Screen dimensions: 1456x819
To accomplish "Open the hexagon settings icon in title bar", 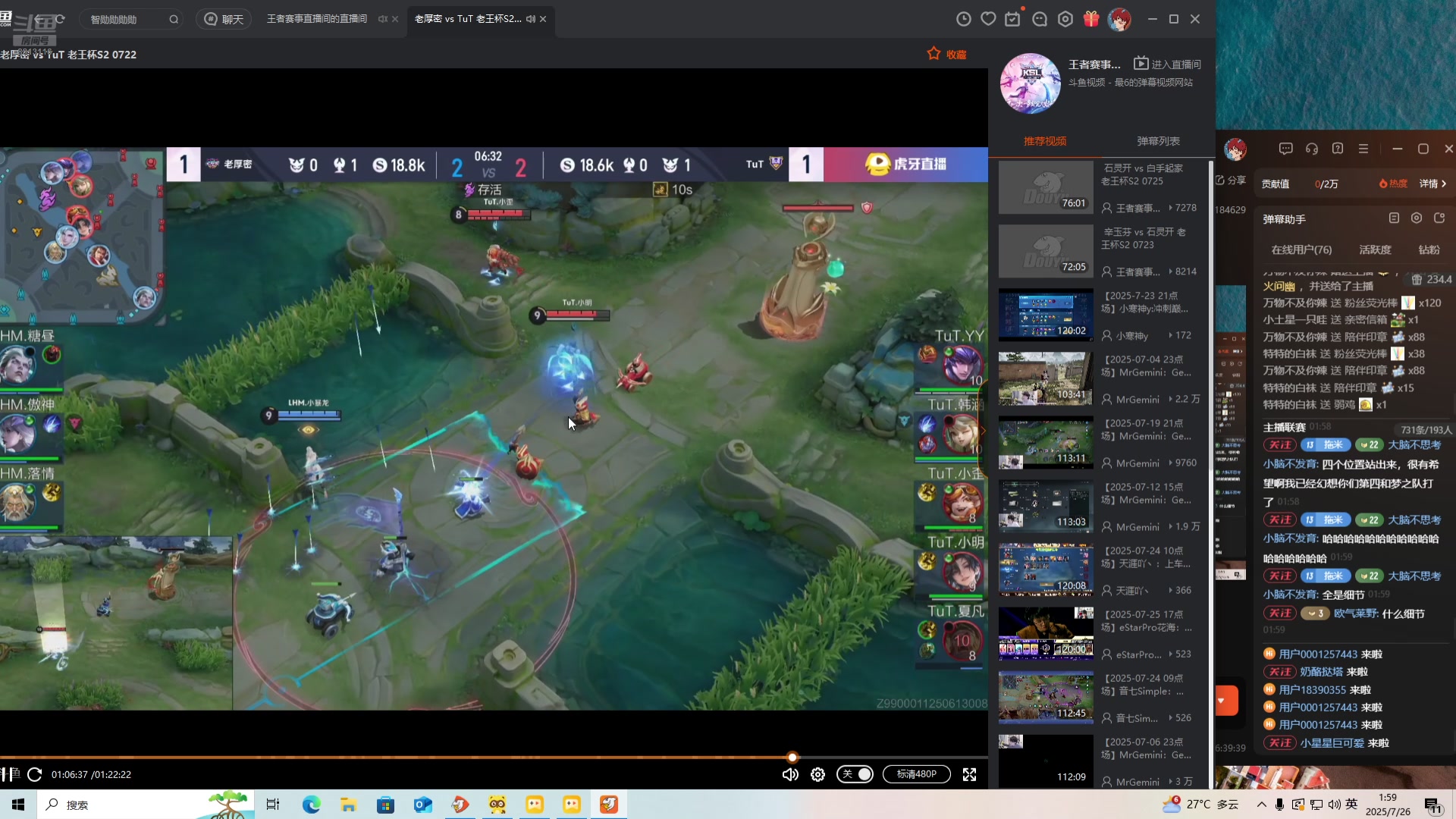I will click(x=1065, y=19).
